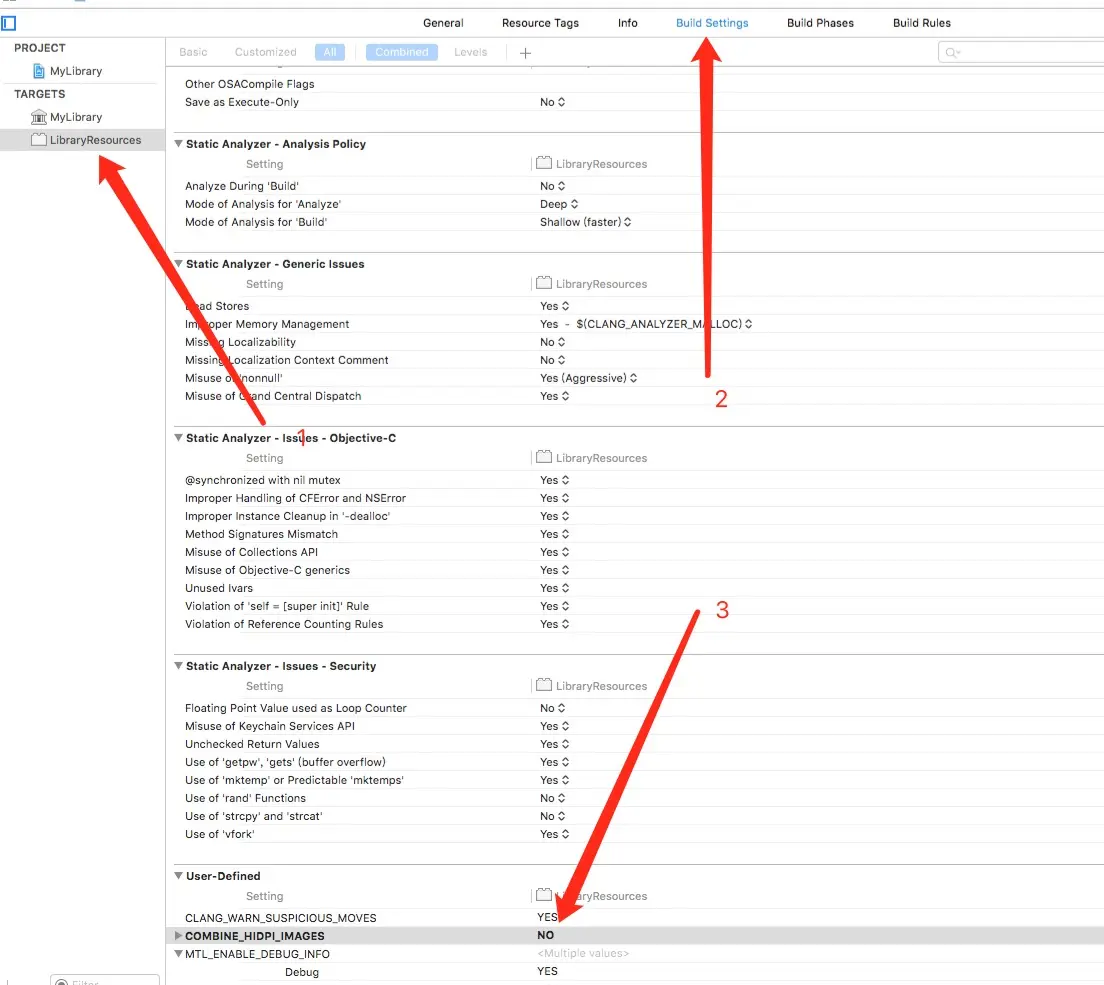
Task: Select LibraryResources target row
Action: click(x=82, y=140)
